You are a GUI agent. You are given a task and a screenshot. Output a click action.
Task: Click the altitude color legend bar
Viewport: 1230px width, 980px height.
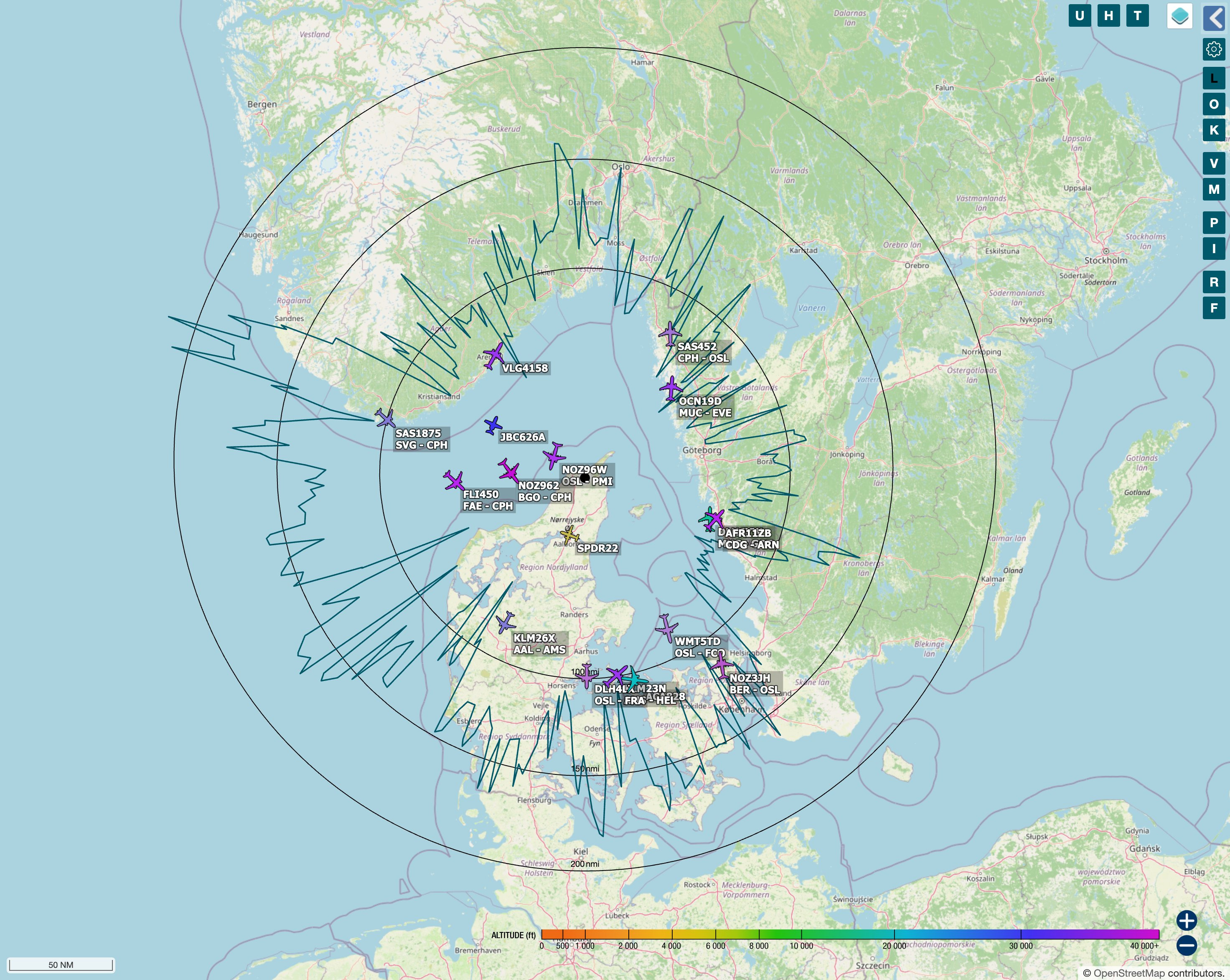(x=850, y=934)
